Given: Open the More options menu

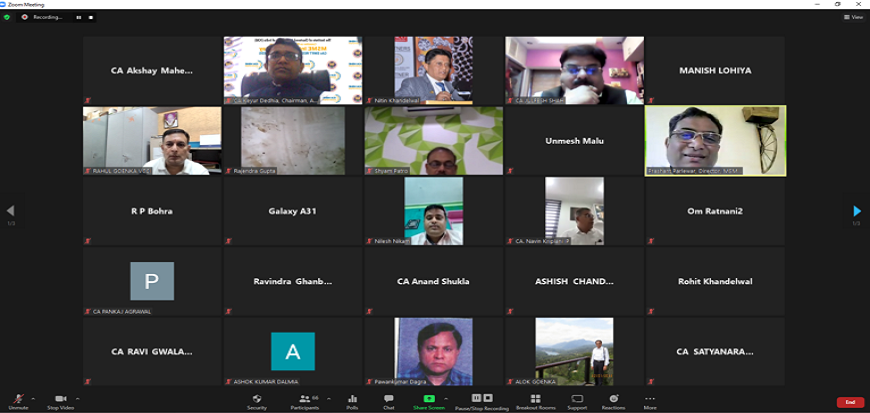Looking at the screenshot, I should pos(650,400).
